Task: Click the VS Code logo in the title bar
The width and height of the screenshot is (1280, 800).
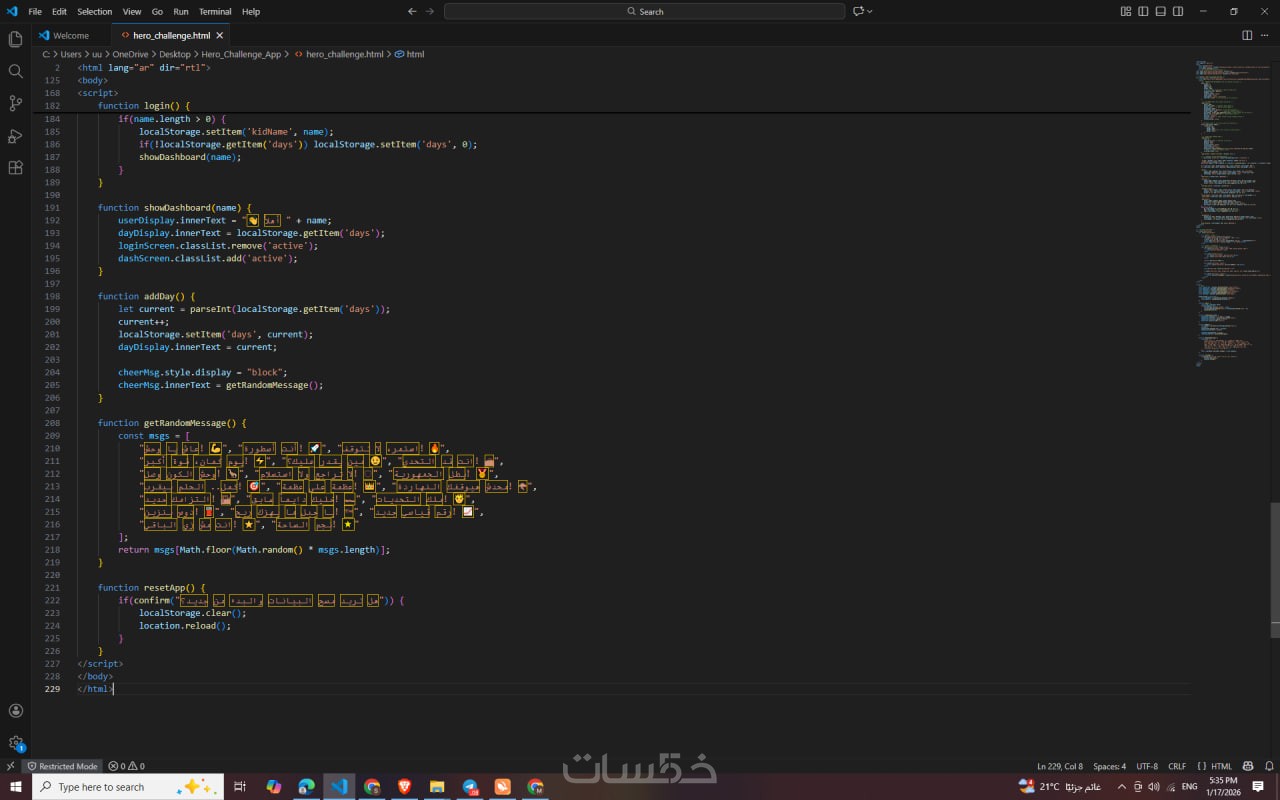Action: (12, 11)
